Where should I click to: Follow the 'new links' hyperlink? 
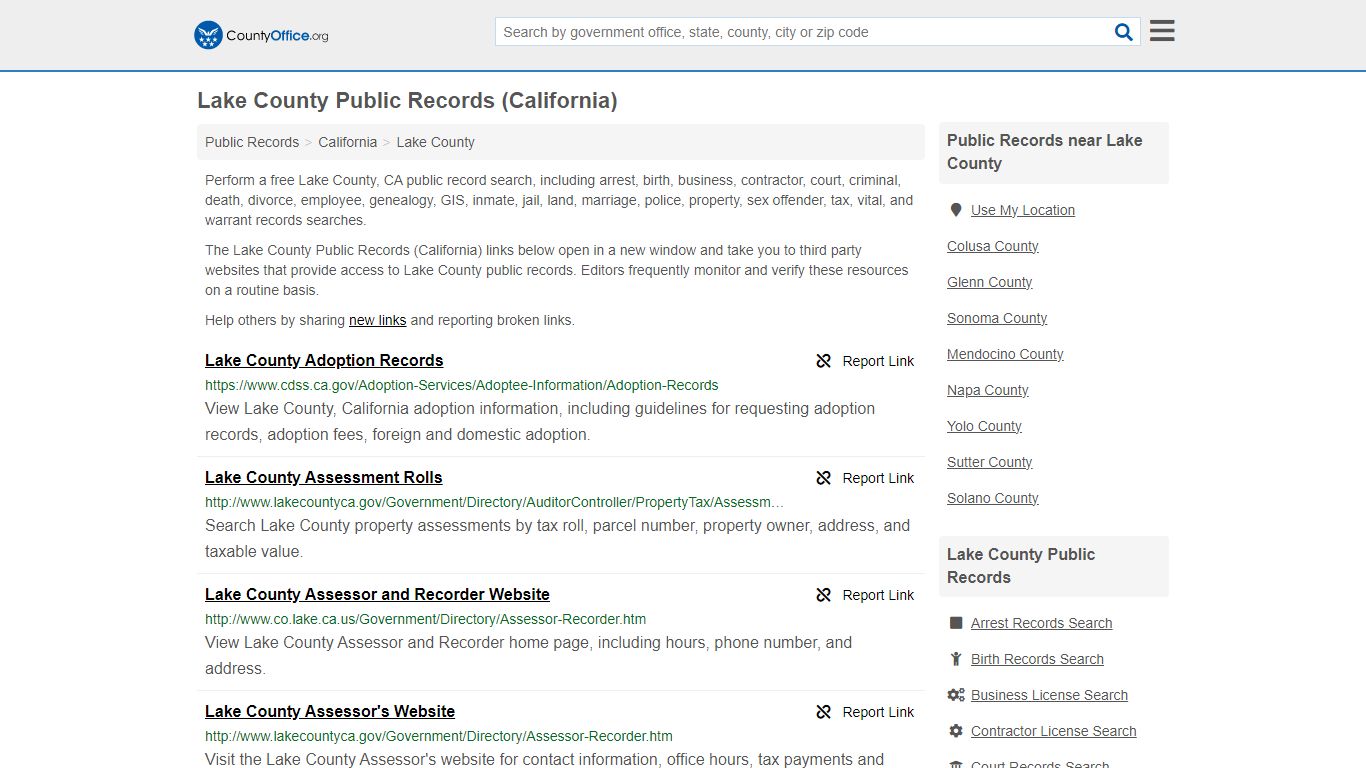(377, 320)
